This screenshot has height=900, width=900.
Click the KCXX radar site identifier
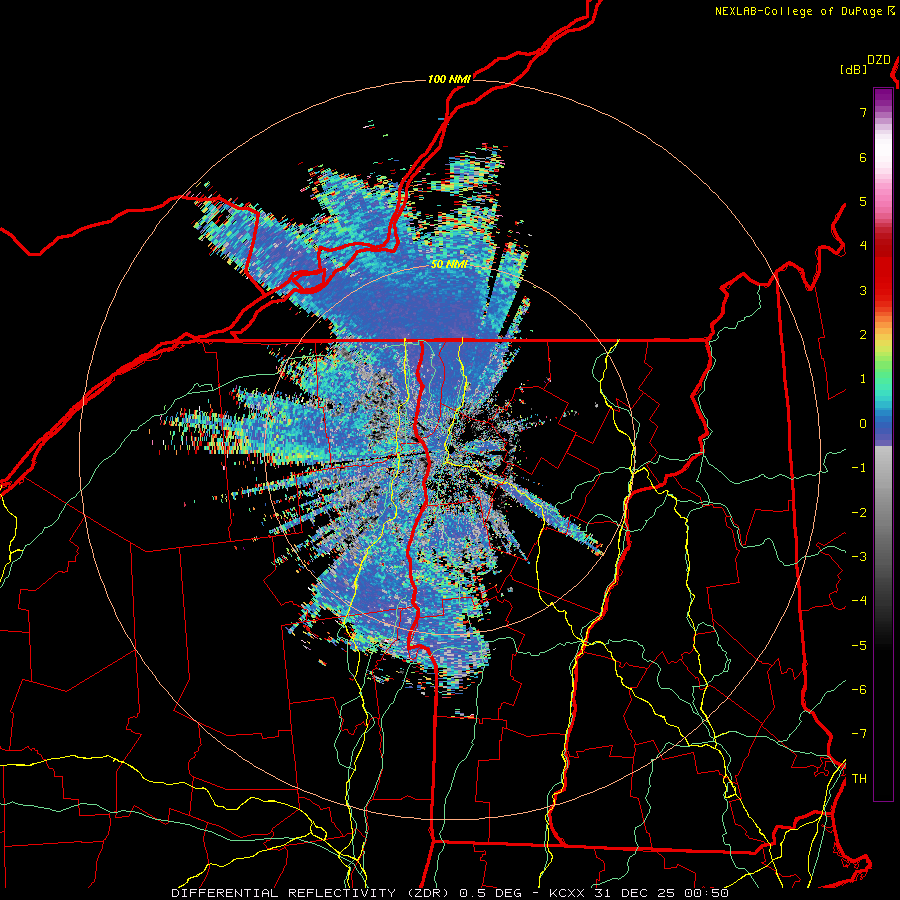click(x=568, y=893)
